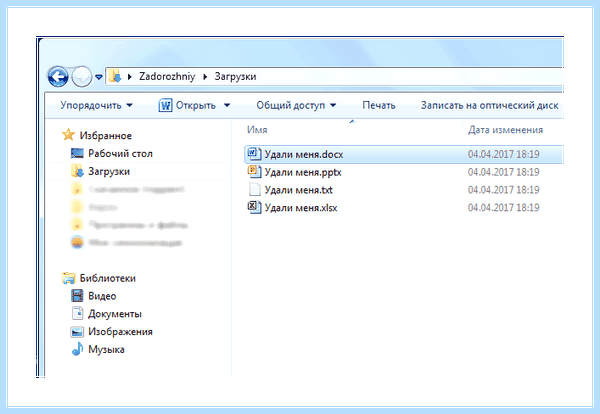Click the Библиотеки icon
600x414 pixels.
pos(68,278)
